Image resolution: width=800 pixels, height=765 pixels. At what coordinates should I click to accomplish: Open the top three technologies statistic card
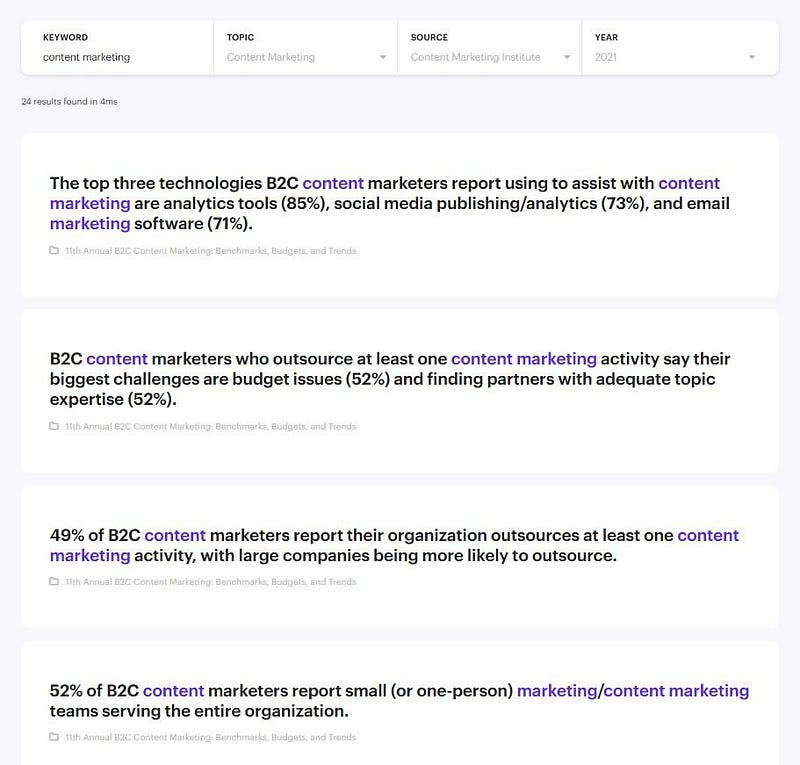click(x=400, y=215)
